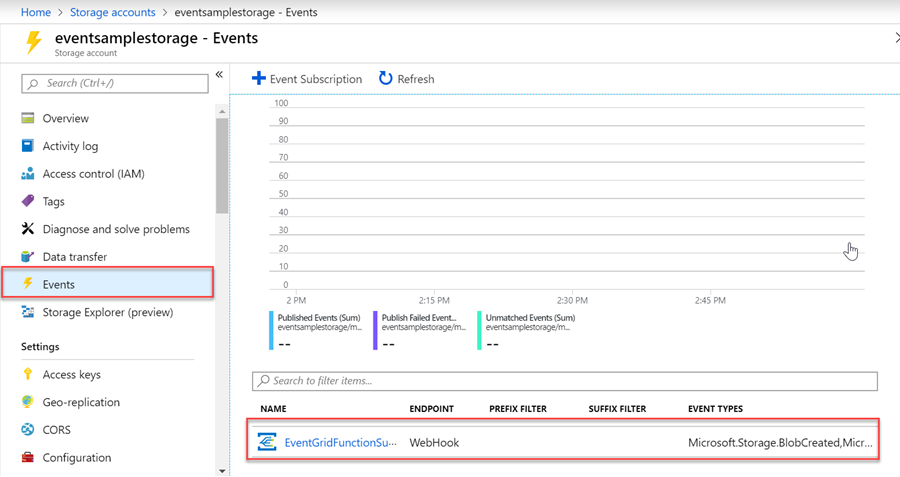Click WebHook endpoint cell
This screenshot has height=477, width=900.
[x=434, y=443]
